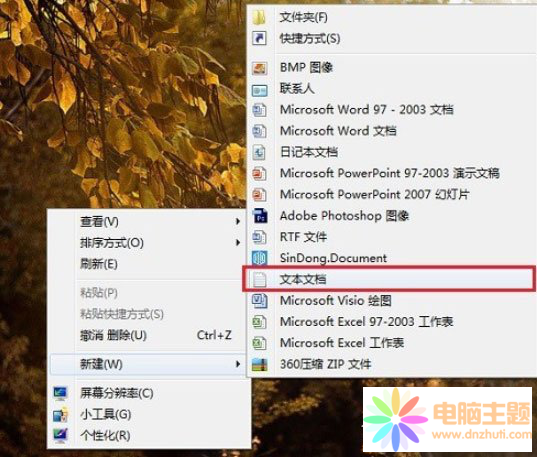Open the www.dnzhuti.com watermark link
The image size is (537, 457).
pos(482,434)
